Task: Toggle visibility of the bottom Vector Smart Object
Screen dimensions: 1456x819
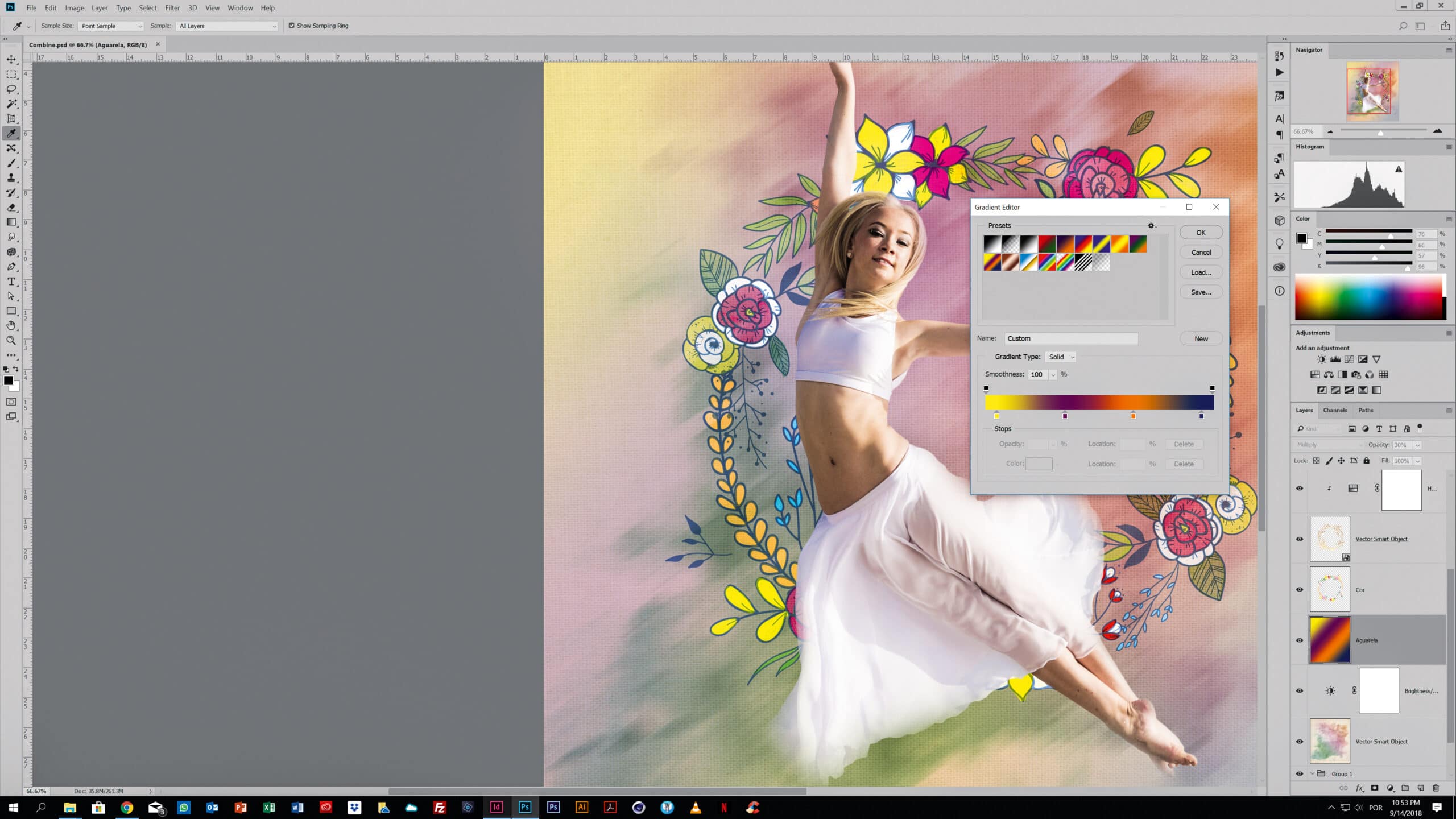Action: 1300,742
